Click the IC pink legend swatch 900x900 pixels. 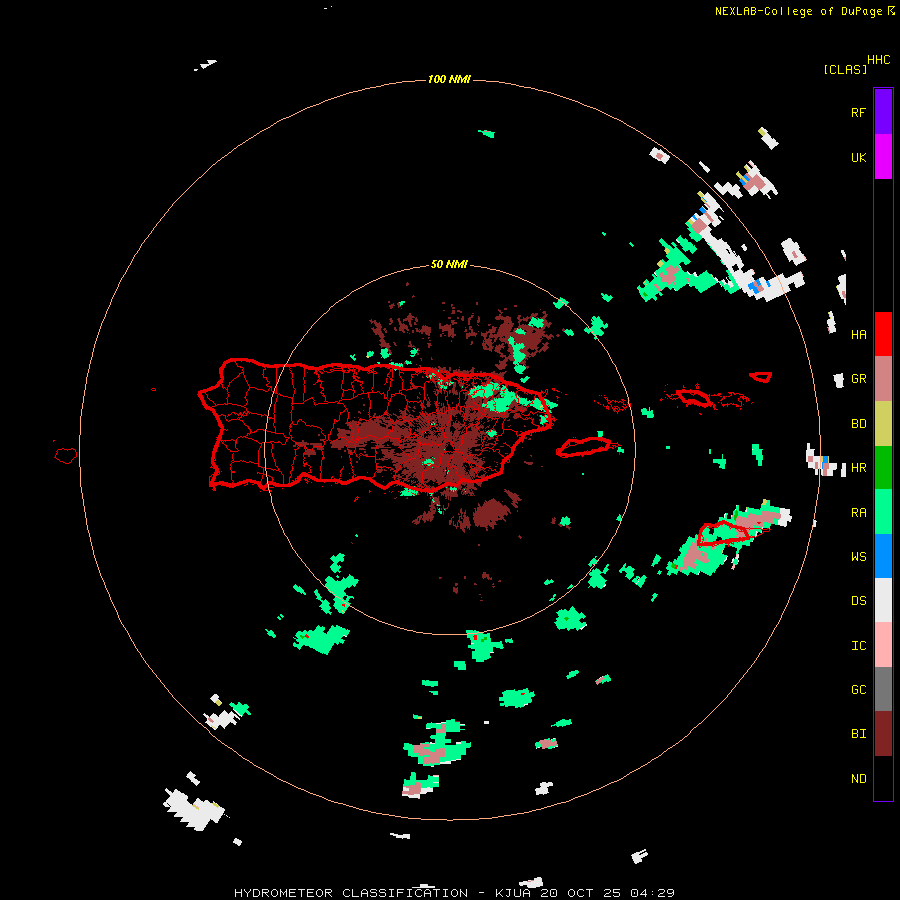883,645
